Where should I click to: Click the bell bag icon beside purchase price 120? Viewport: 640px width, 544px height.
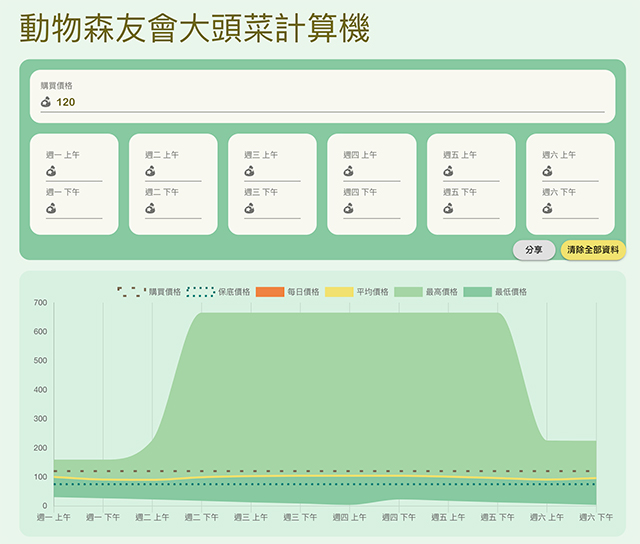[x=46, y=102]
